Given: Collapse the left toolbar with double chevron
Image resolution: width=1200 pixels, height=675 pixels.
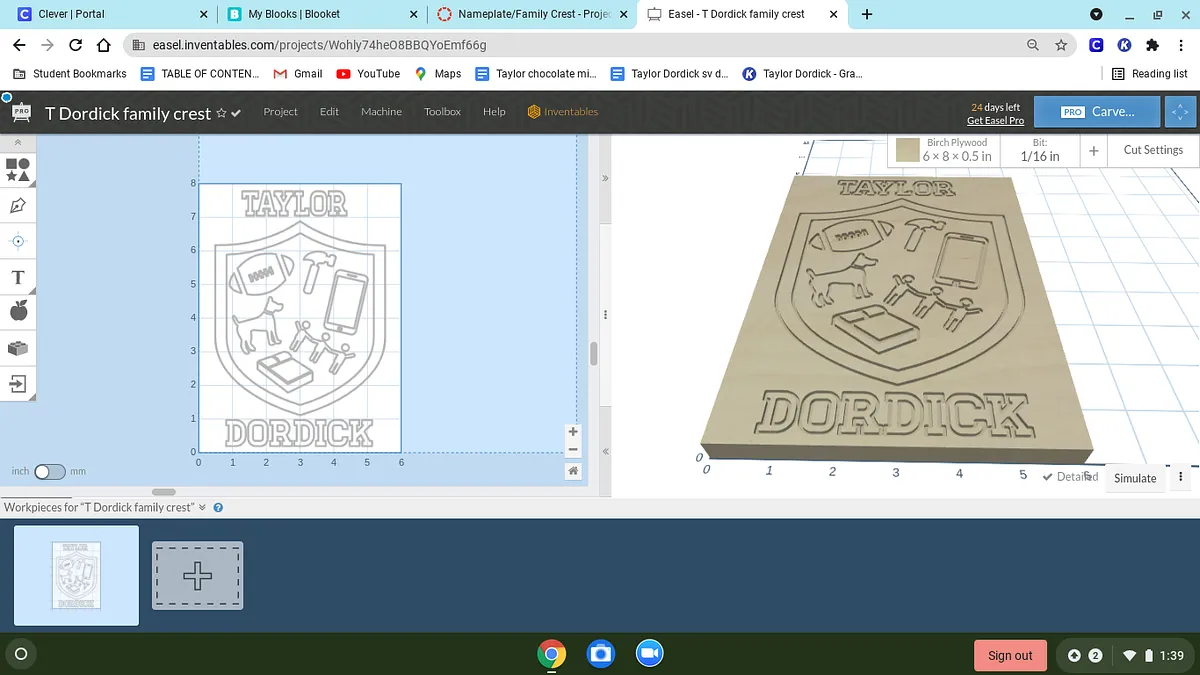Looking at the screenshot, I should (18, 143).
